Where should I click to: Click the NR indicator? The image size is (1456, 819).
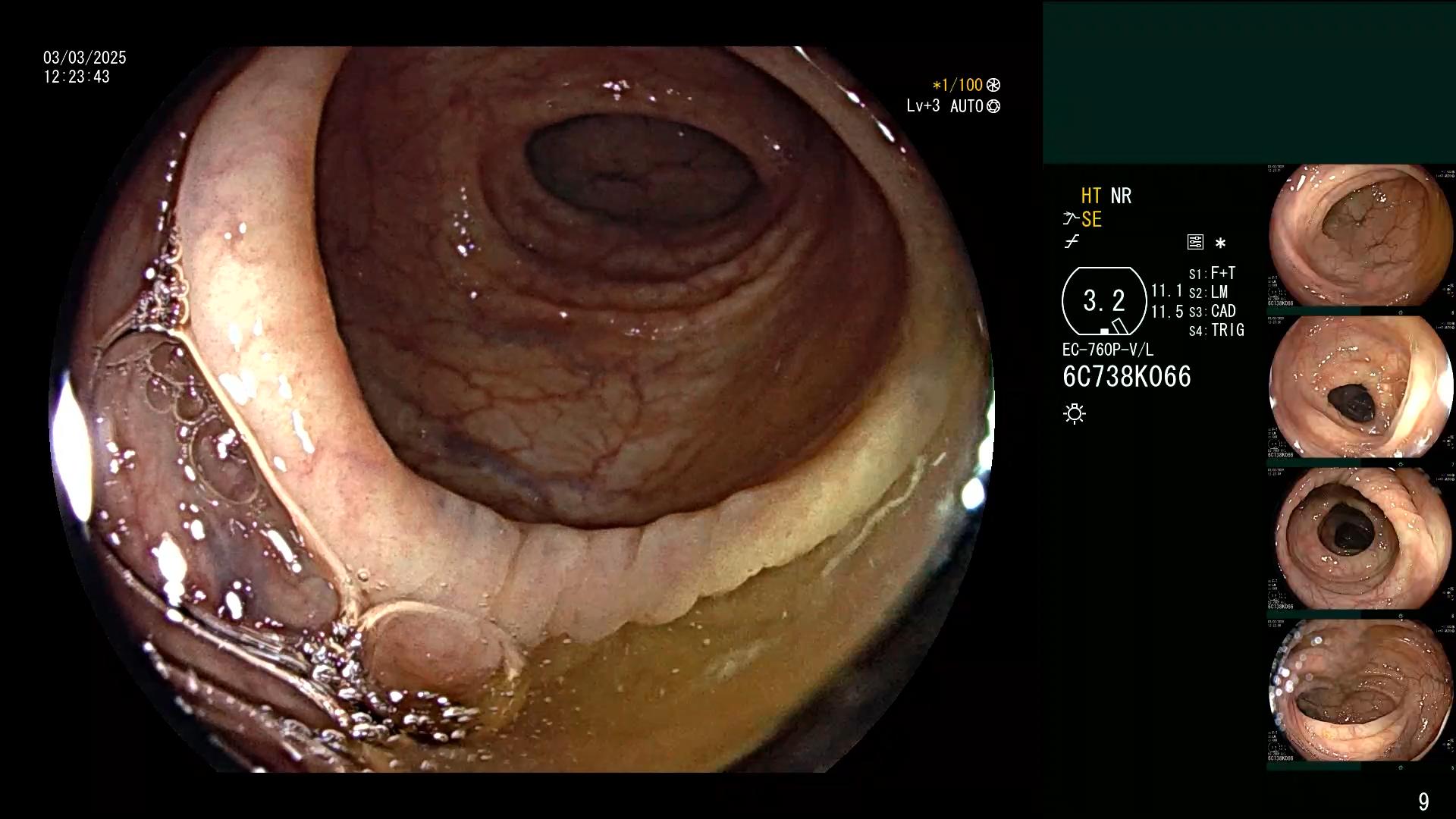point(1121,196)
